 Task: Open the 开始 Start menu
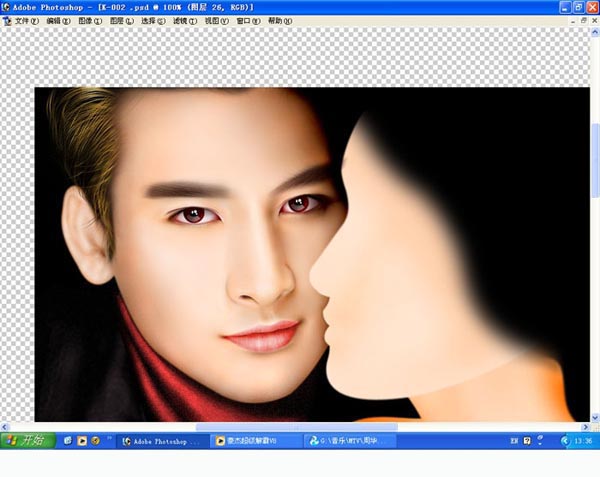tap(28, 441)
